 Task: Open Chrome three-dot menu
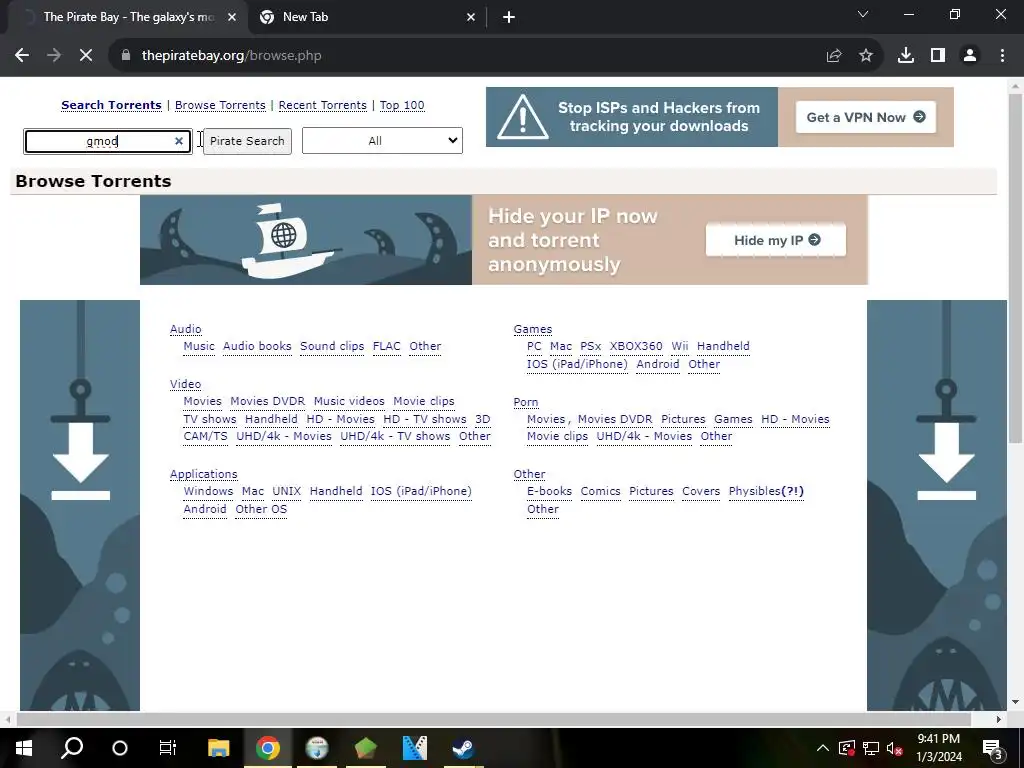(1002, 56)
